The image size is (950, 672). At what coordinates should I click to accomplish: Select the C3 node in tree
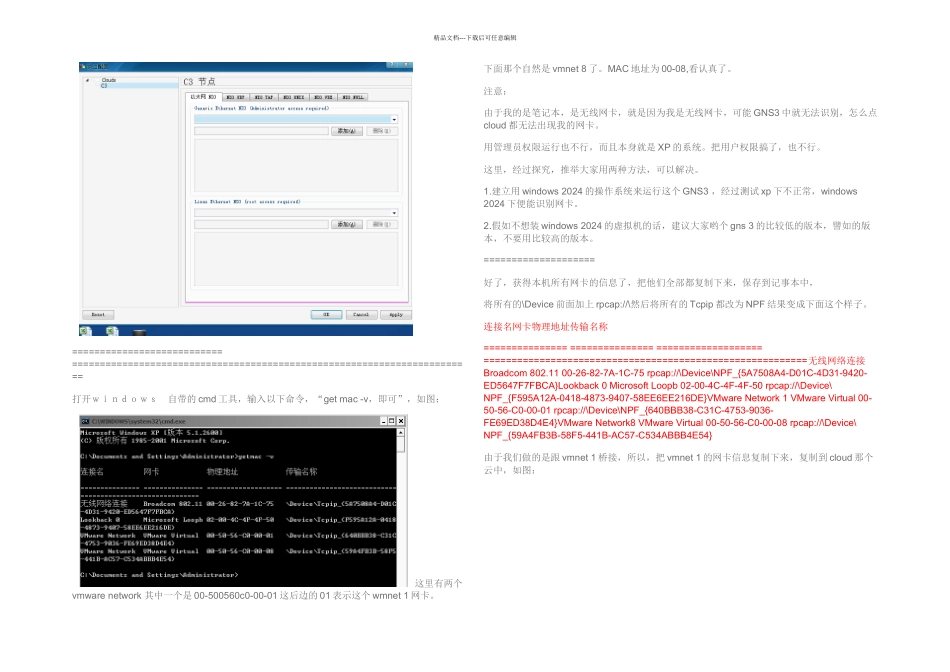click(104, 85)
